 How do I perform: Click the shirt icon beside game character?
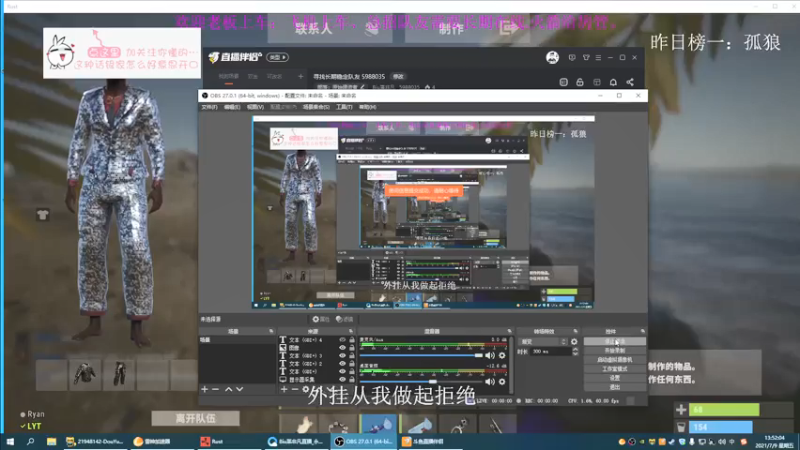[x=43, y=215]
